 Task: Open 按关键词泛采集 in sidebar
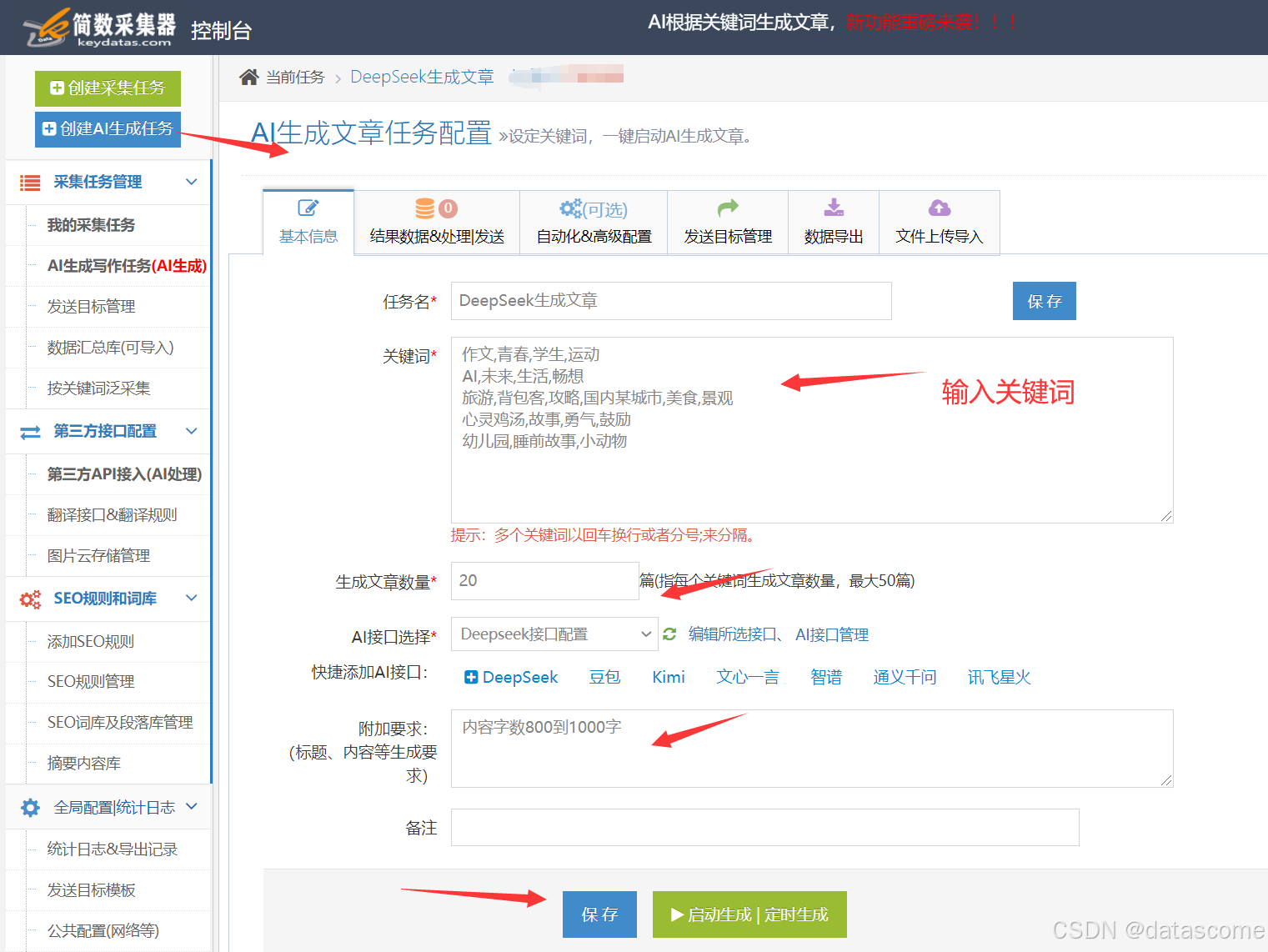(98, 388)
